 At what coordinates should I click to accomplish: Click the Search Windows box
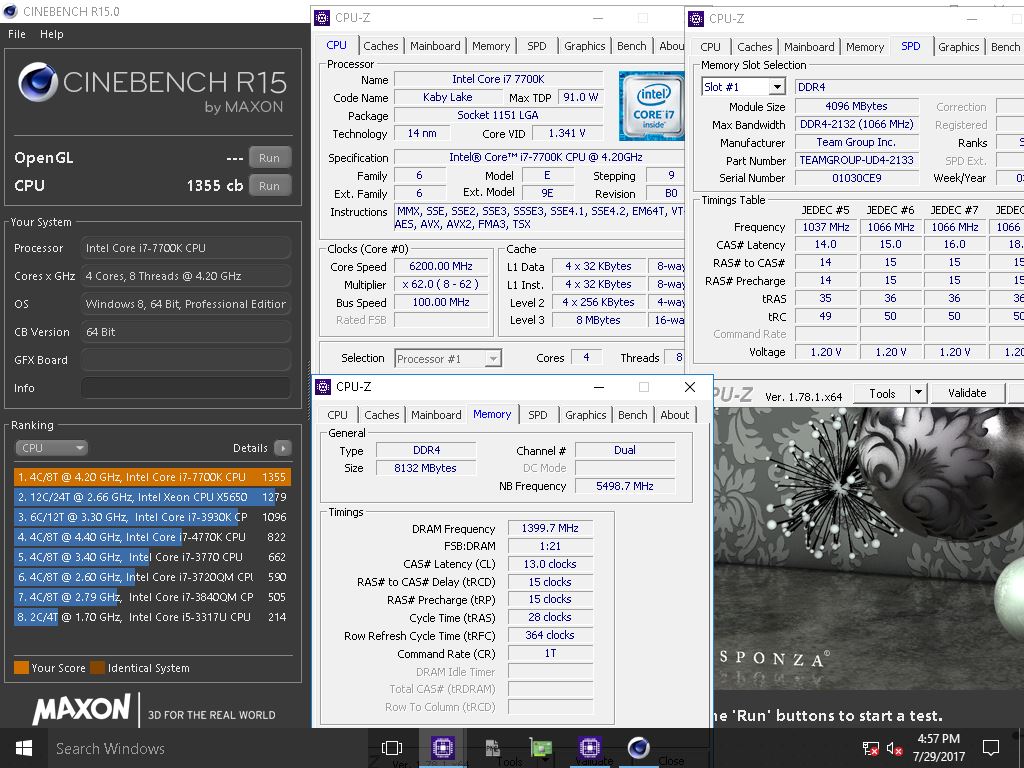click(x=209, y=748)
